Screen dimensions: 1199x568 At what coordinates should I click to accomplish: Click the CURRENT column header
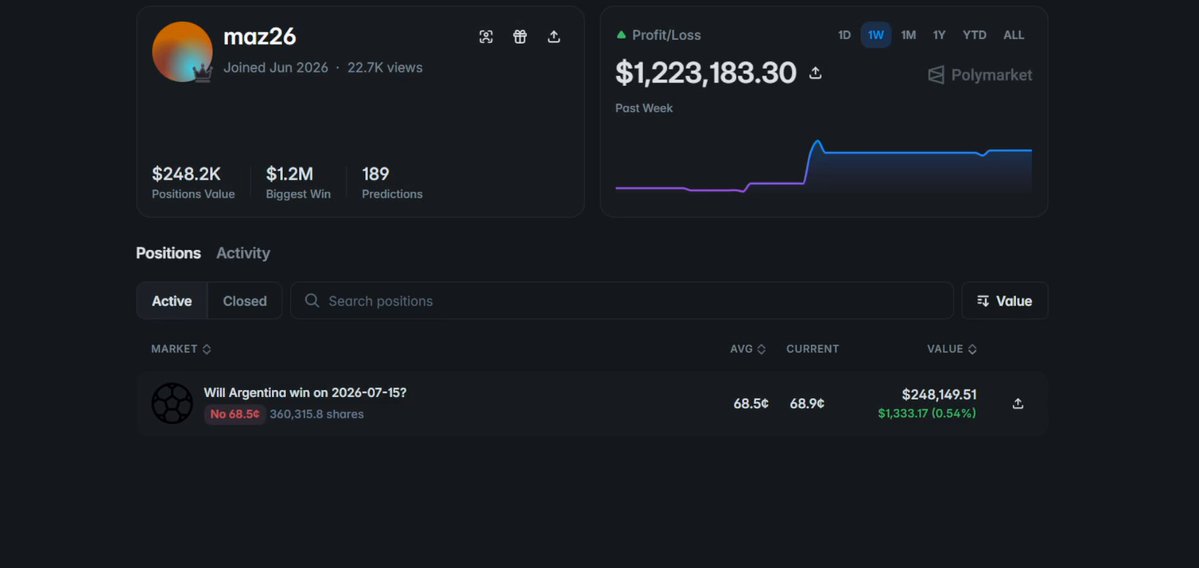tap(812, 349)
